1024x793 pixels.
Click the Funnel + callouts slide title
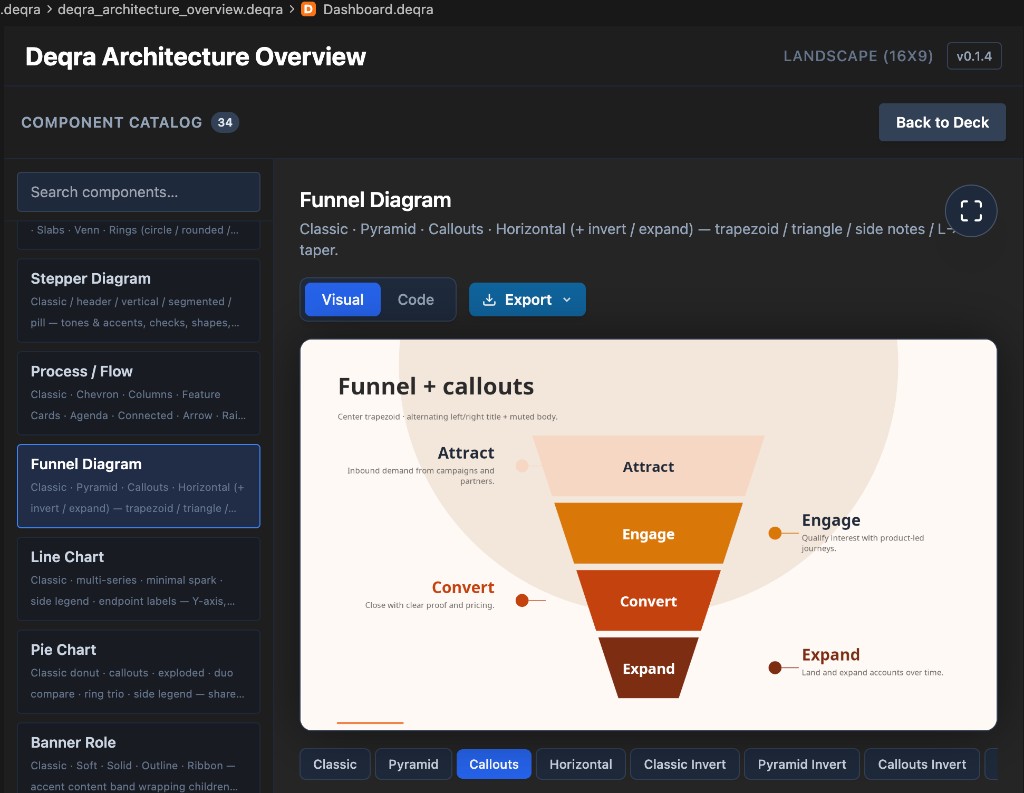coord(436,386)
